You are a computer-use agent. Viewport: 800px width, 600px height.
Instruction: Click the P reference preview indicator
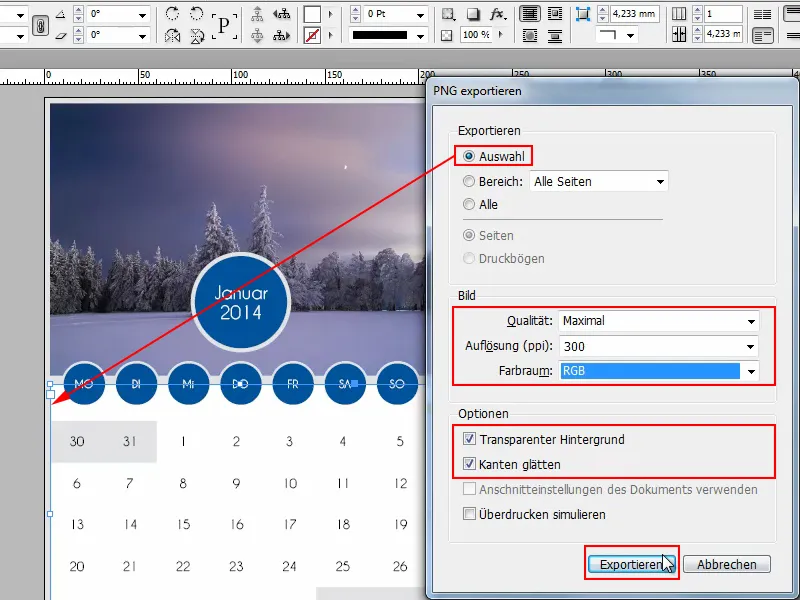(x=224, y=25)
